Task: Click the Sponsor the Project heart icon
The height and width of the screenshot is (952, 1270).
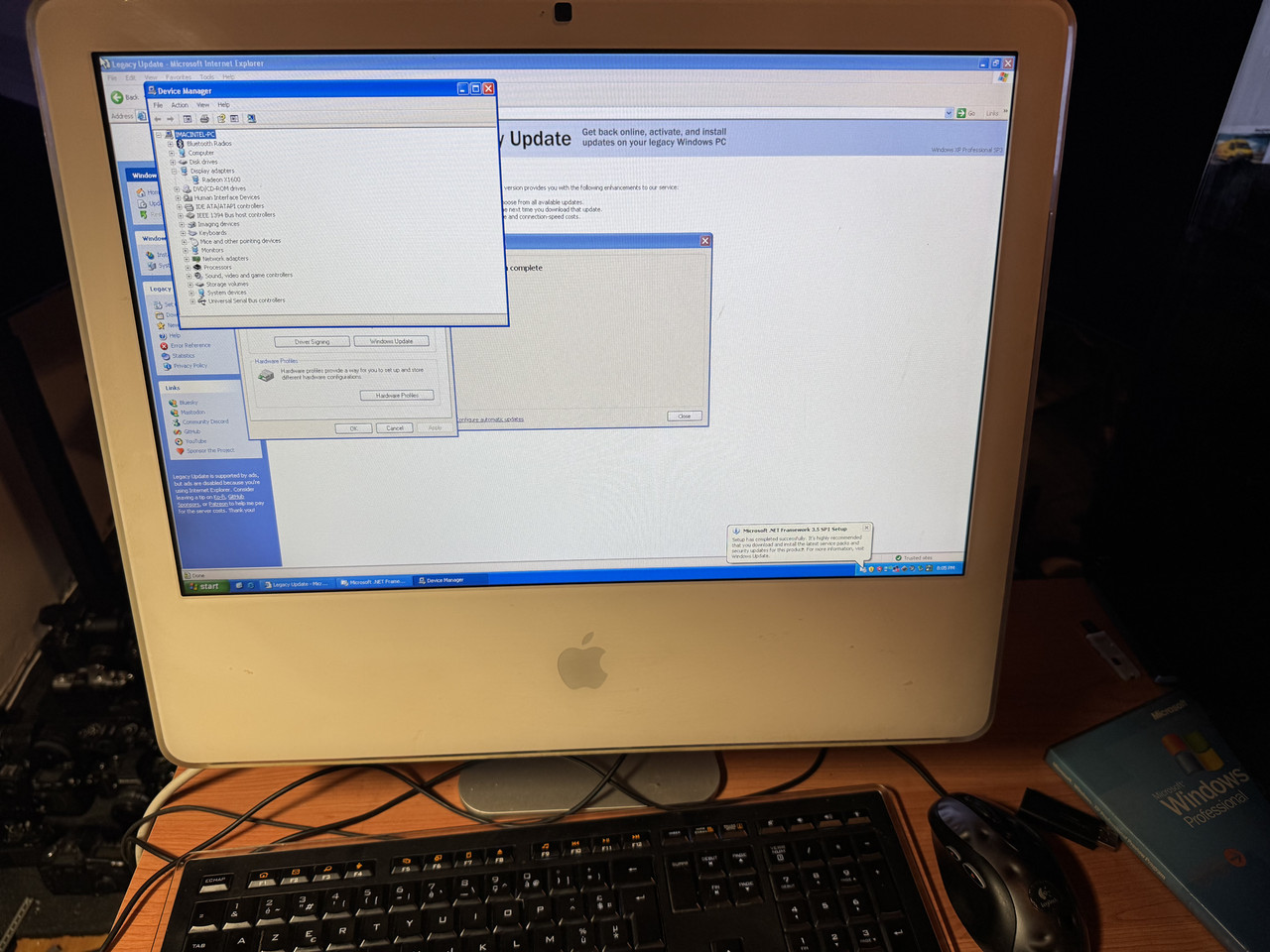Action: [x=180, y=450]
